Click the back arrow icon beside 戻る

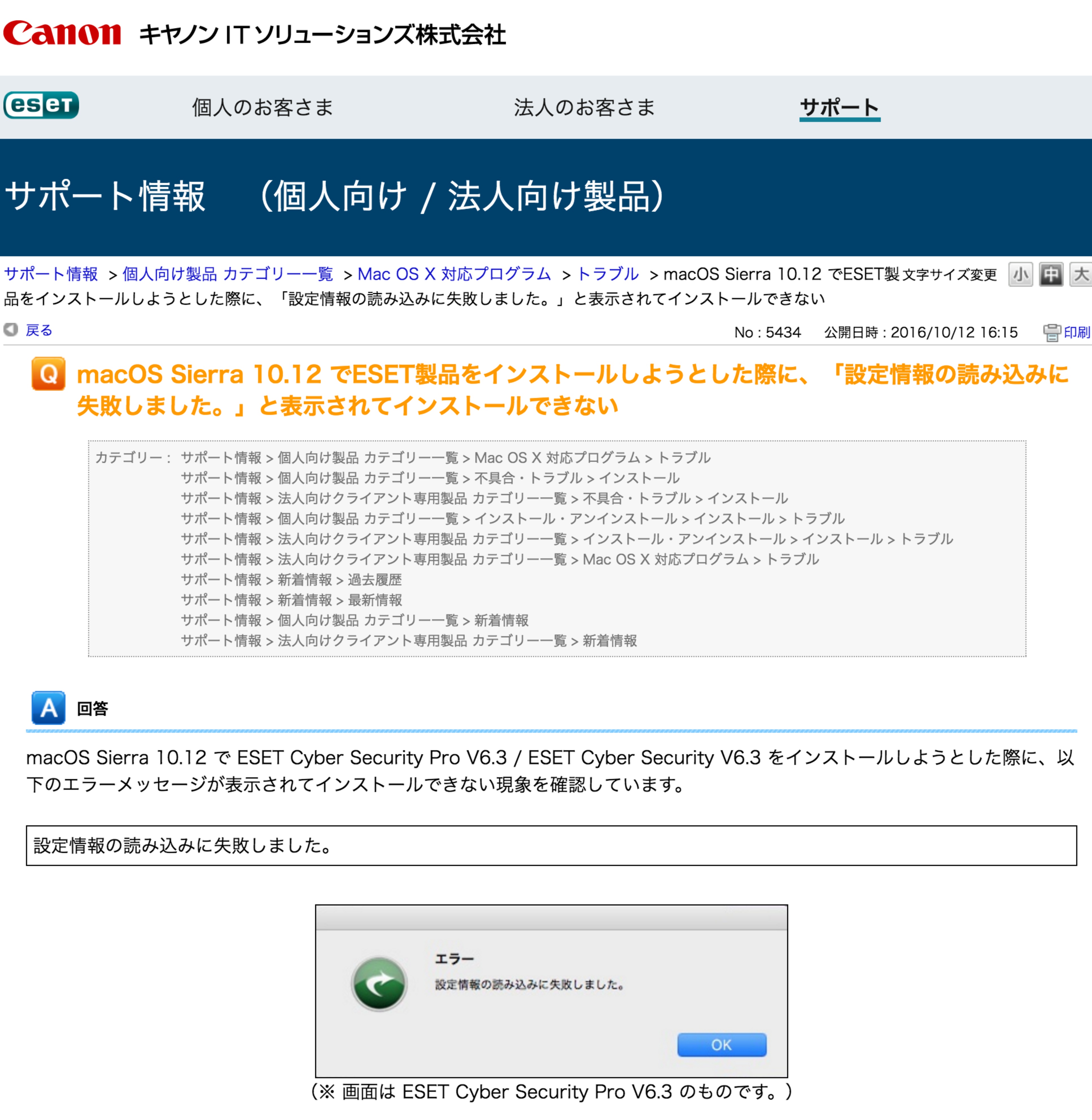point(11,330)
